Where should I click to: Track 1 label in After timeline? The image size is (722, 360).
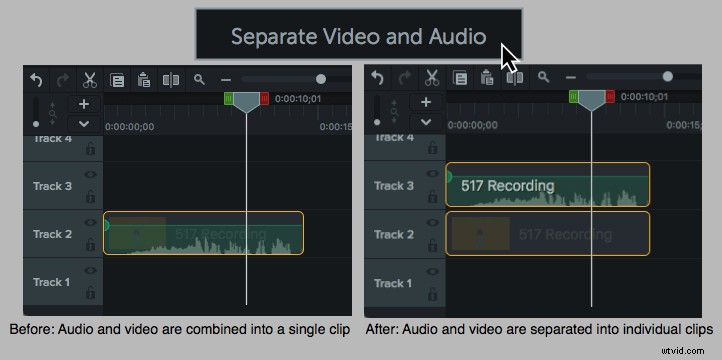393,283
